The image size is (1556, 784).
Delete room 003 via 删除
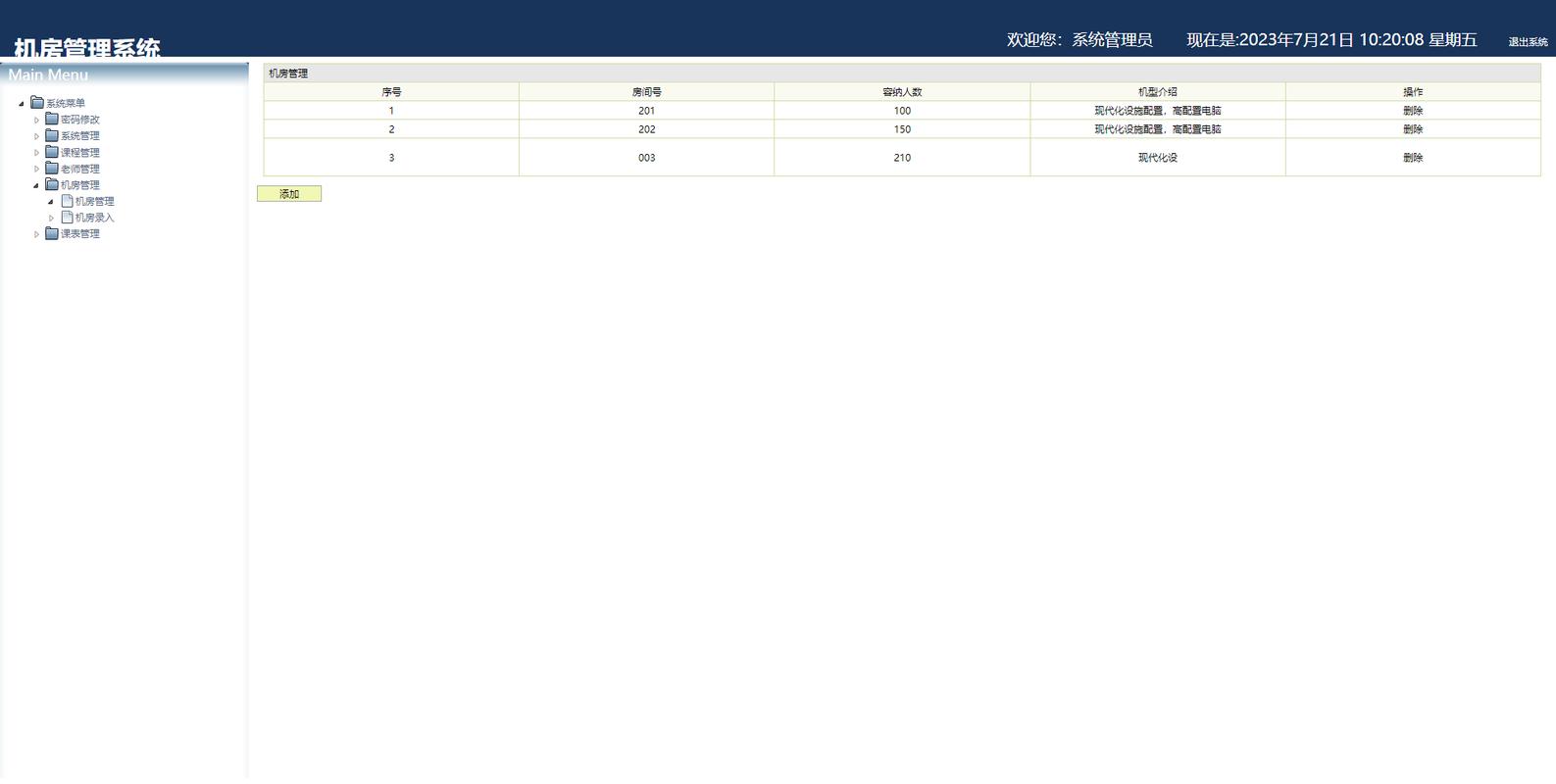pos(1413,158)
